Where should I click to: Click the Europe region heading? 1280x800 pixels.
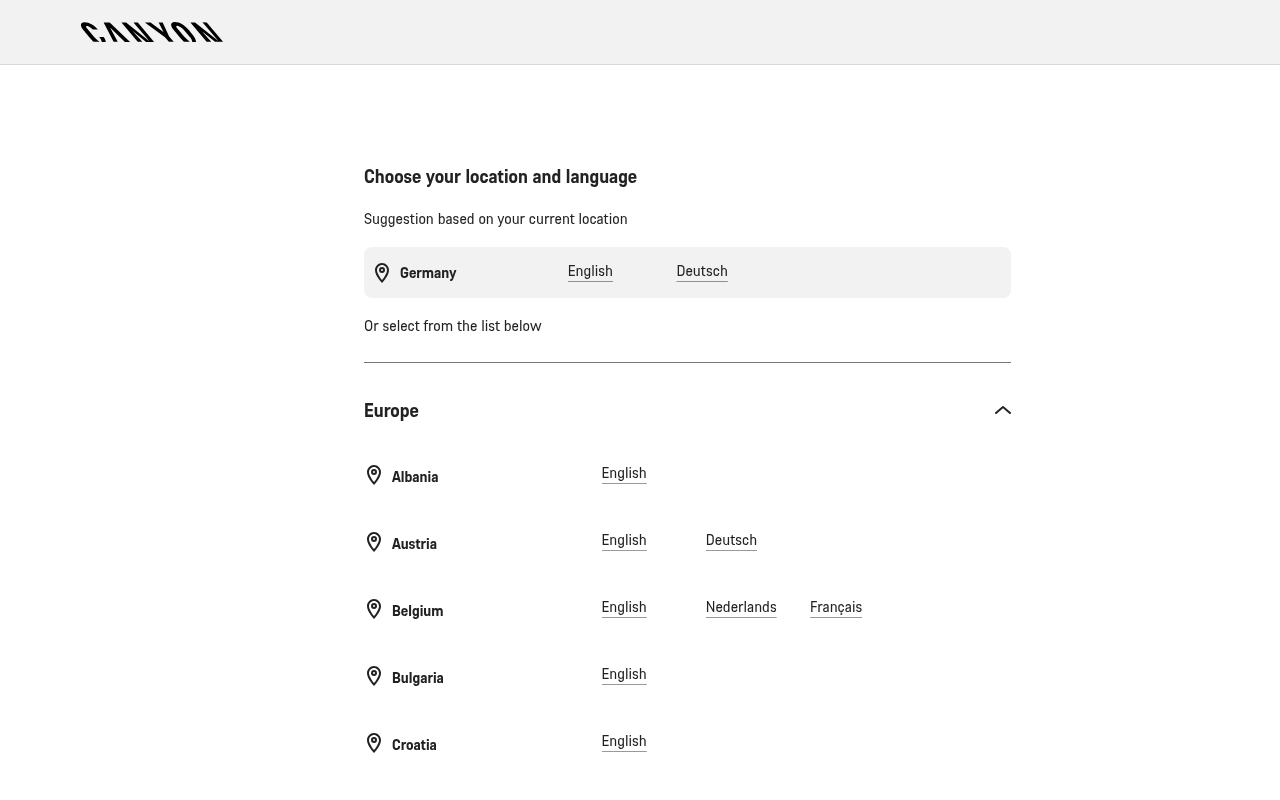point(391,410)
